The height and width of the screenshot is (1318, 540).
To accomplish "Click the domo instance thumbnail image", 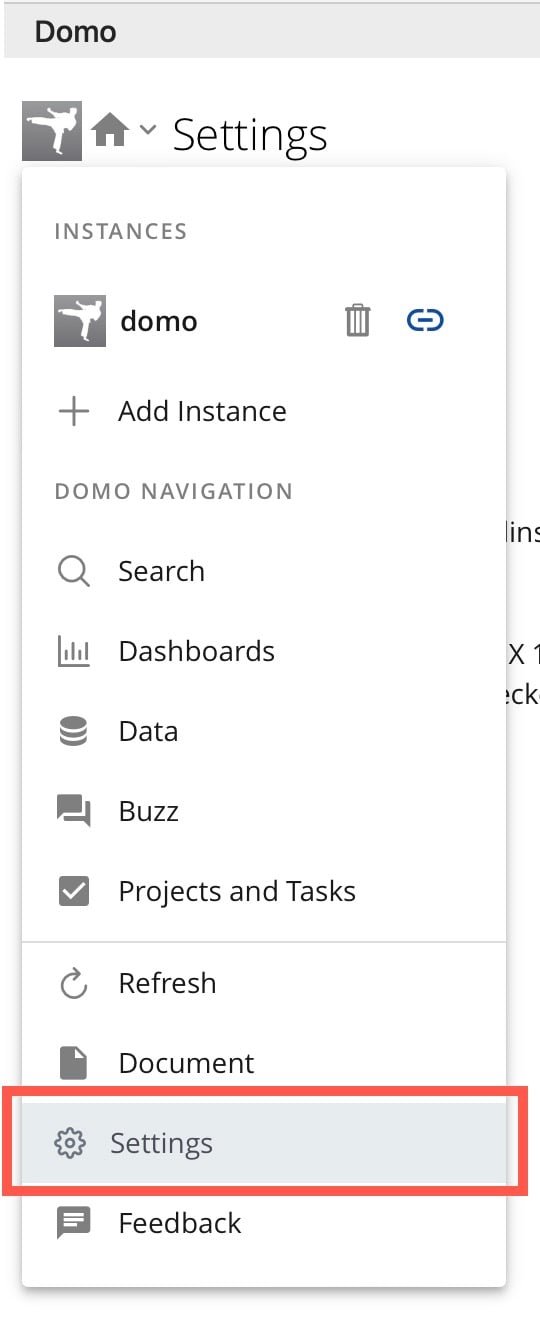I will point(80,321).
